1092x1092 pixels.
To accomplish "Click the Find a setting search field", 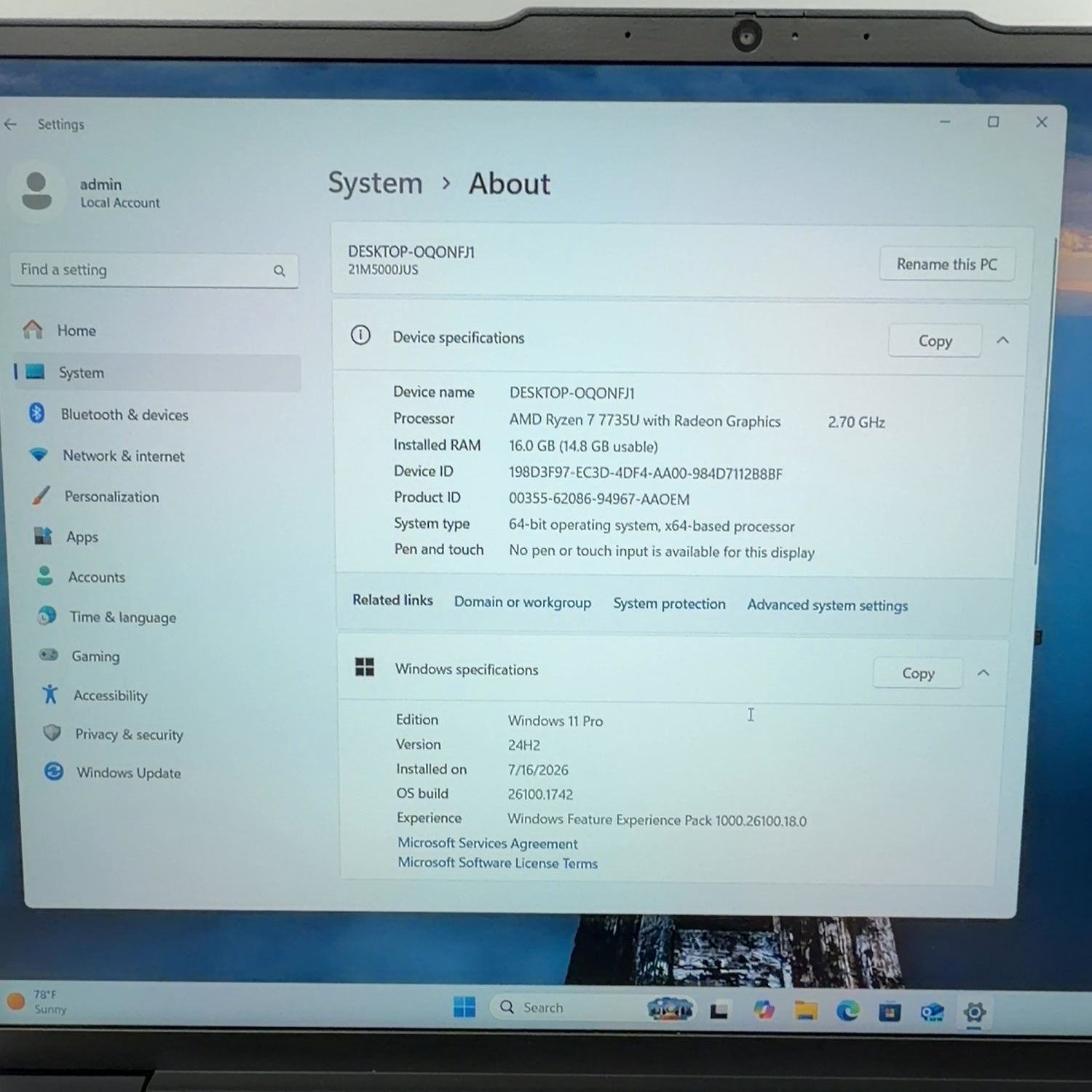I will (x=154, y=271).
